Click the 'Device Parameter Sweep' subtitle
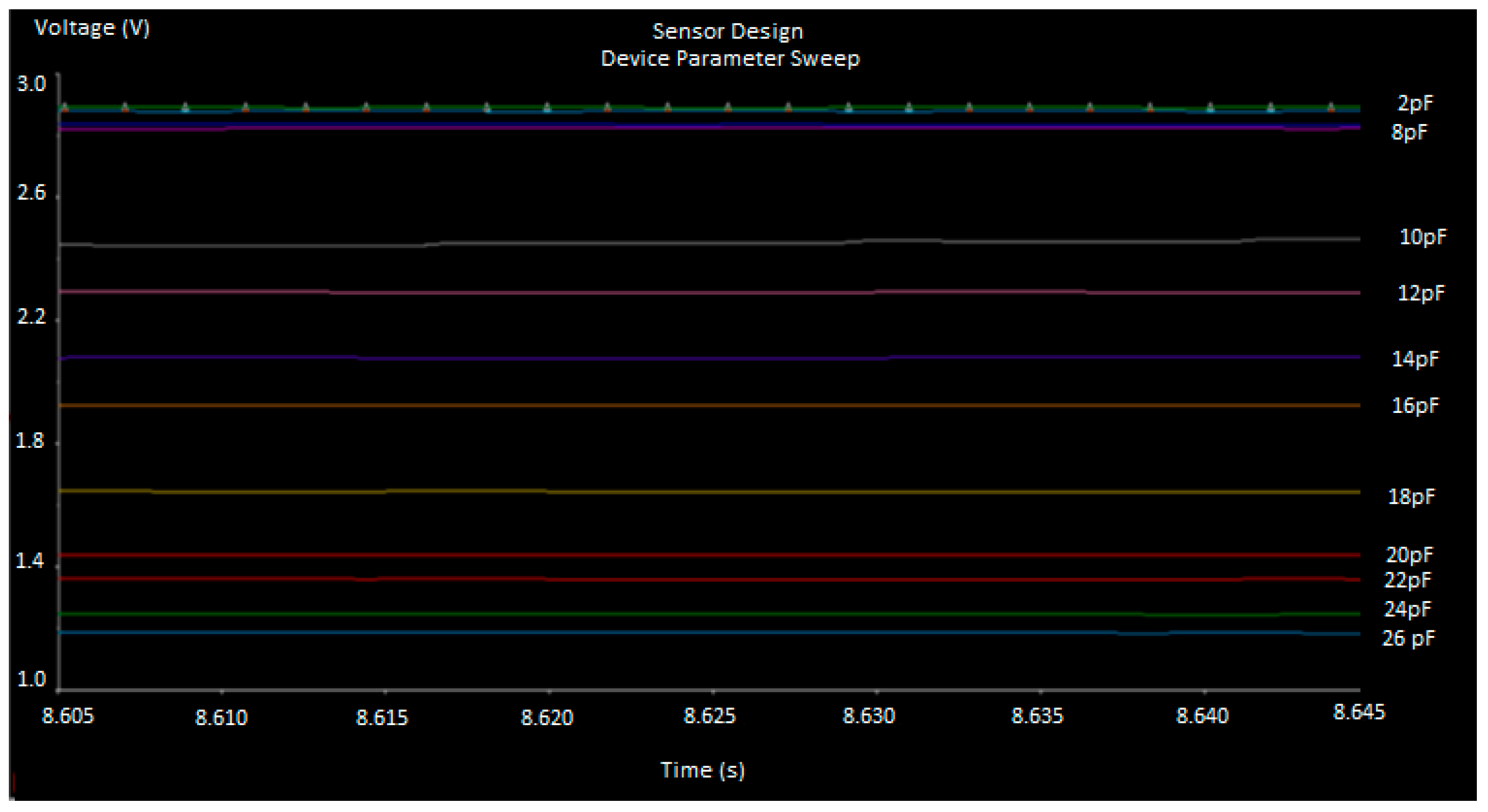The image size is (1488, 812). [730, 59]
